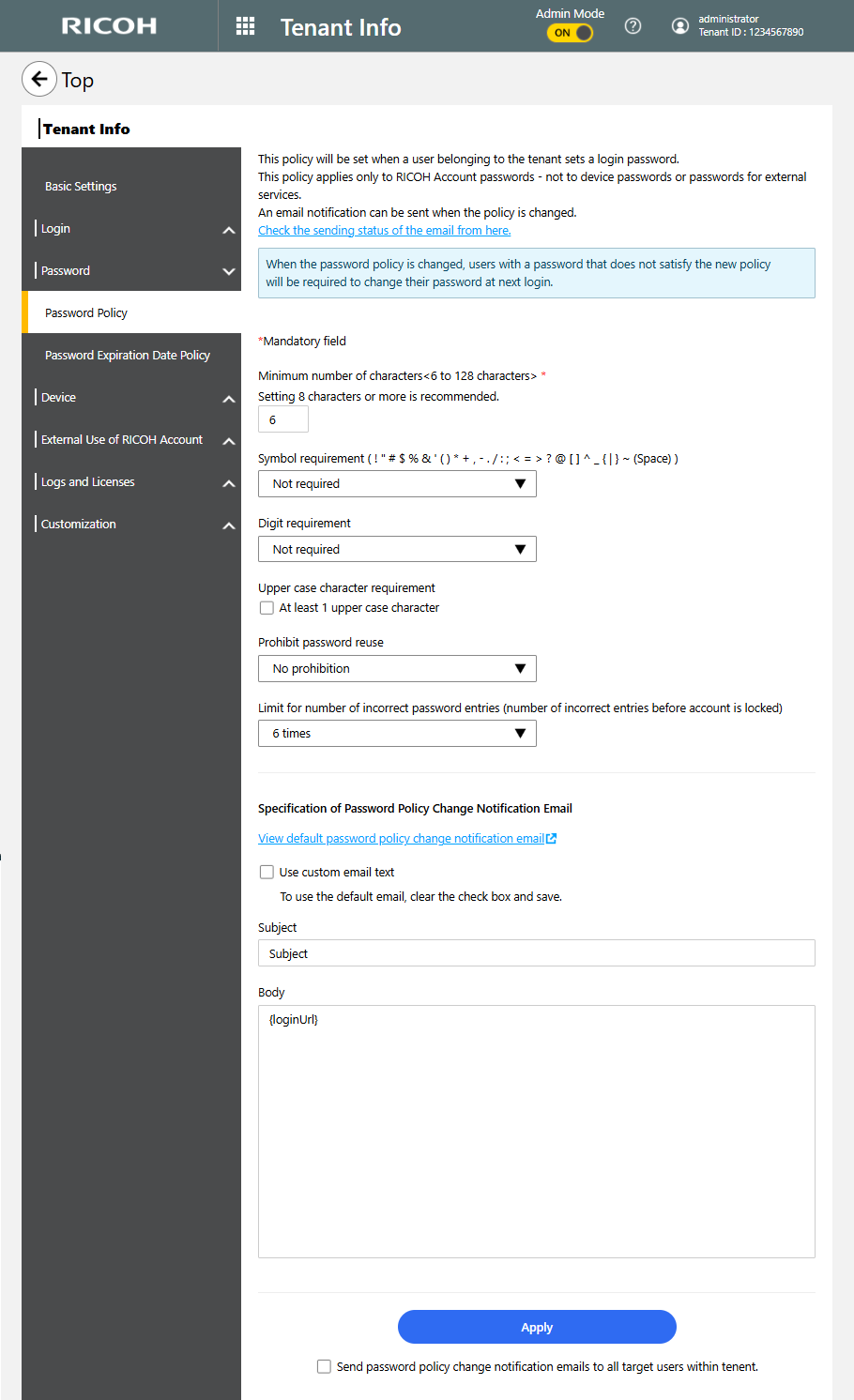
Task: Click the email Subject input field
Action: click(x=536, y=953)
